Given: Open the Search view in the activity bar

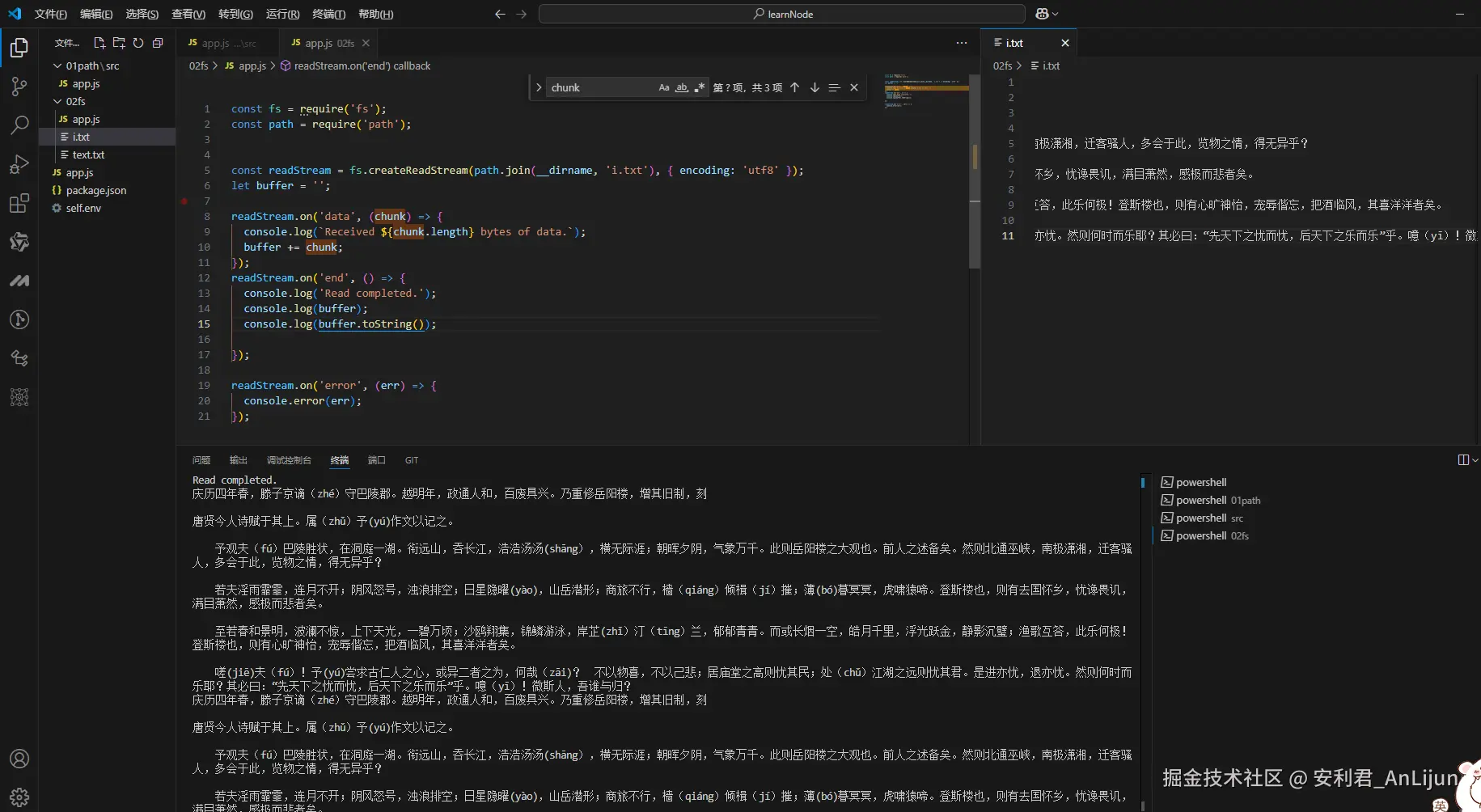Looking at the screenshot, I should click(x=19, y=125).
